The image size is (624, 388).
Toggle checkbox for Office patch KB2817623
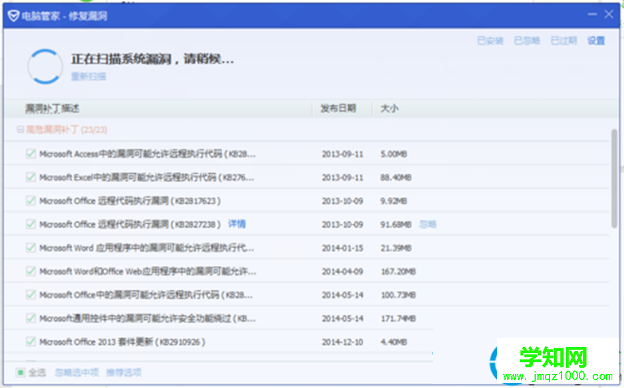coord(31,201)
